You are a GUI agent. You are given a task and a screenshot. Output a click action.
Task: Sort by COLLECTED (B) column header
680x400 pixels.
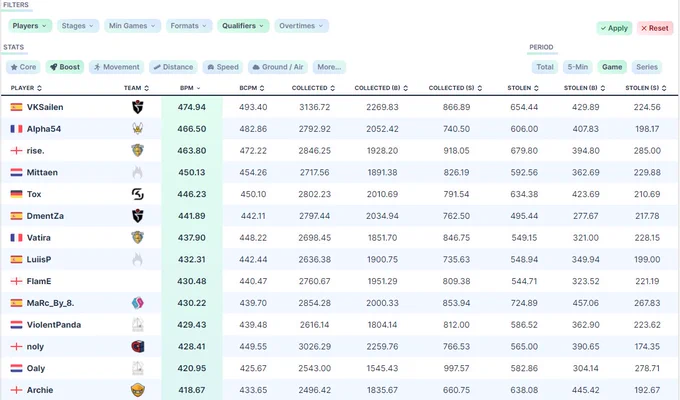(381, 88)
